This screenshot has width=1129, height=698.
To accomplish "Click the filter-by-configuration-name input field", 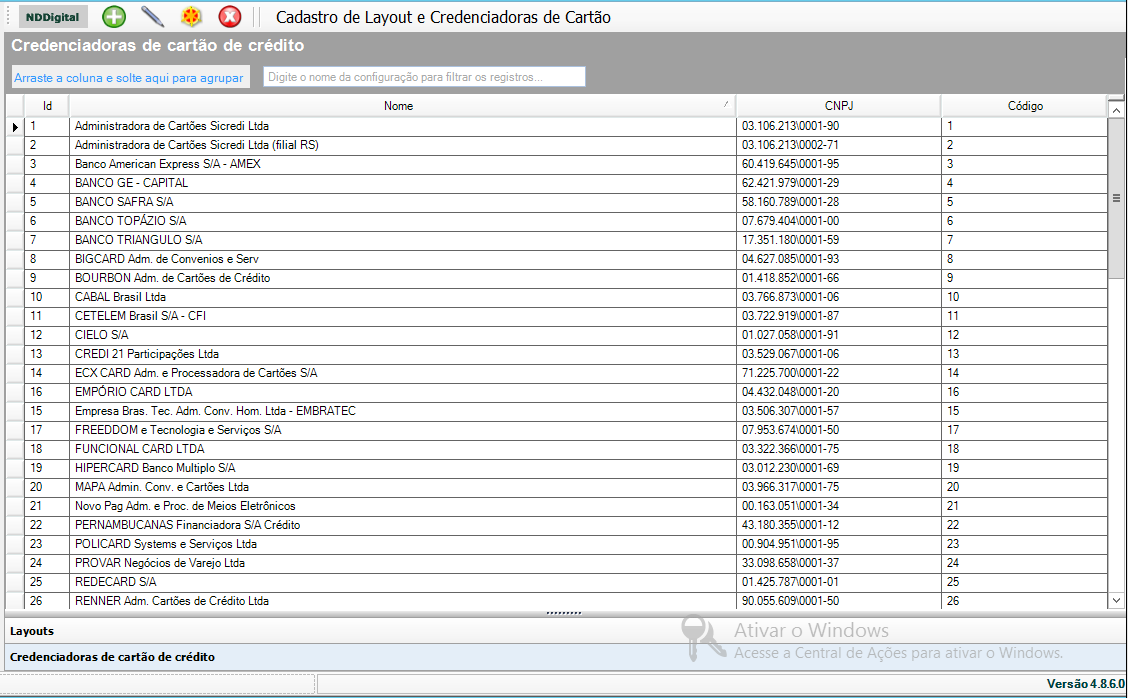I will pos(424,77).
